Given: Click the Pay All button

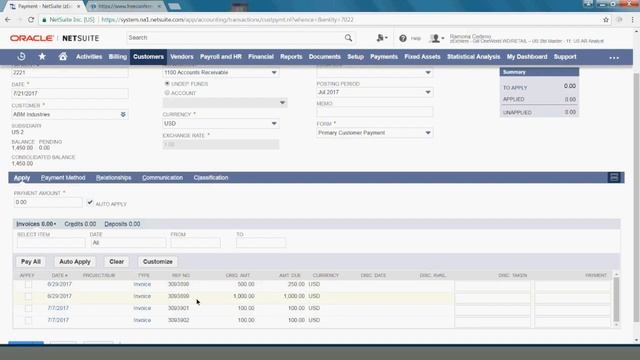Looking at the screenshot, I should click(31, 262).
